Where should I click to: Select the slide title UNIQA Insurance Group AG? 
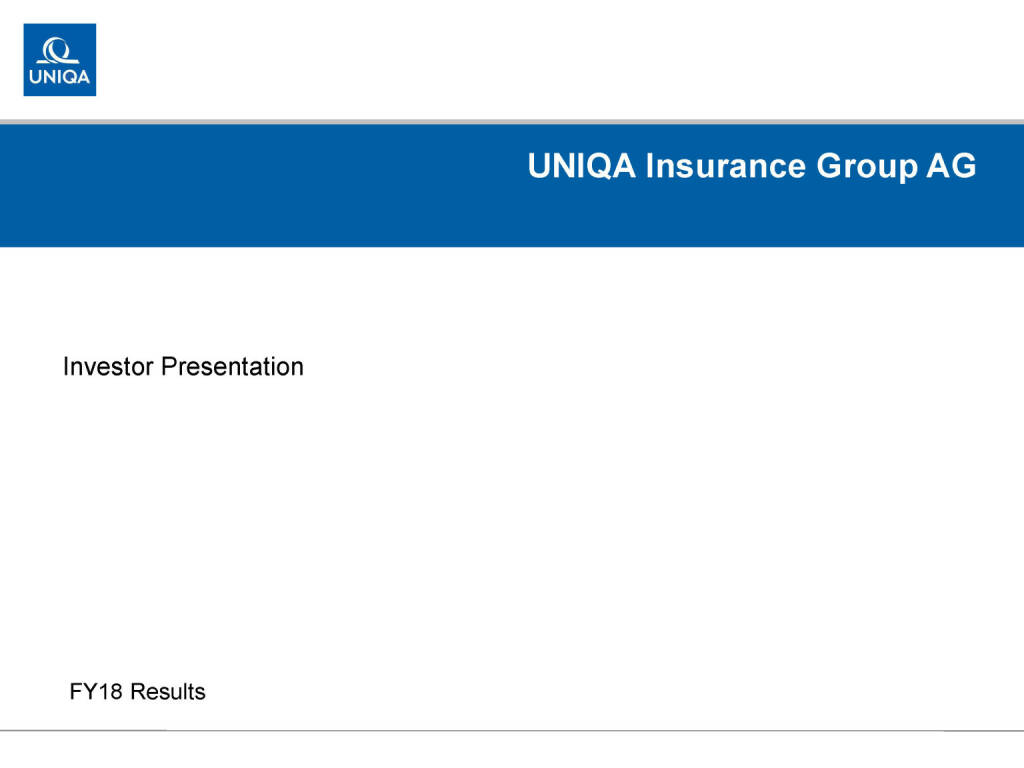751,166
